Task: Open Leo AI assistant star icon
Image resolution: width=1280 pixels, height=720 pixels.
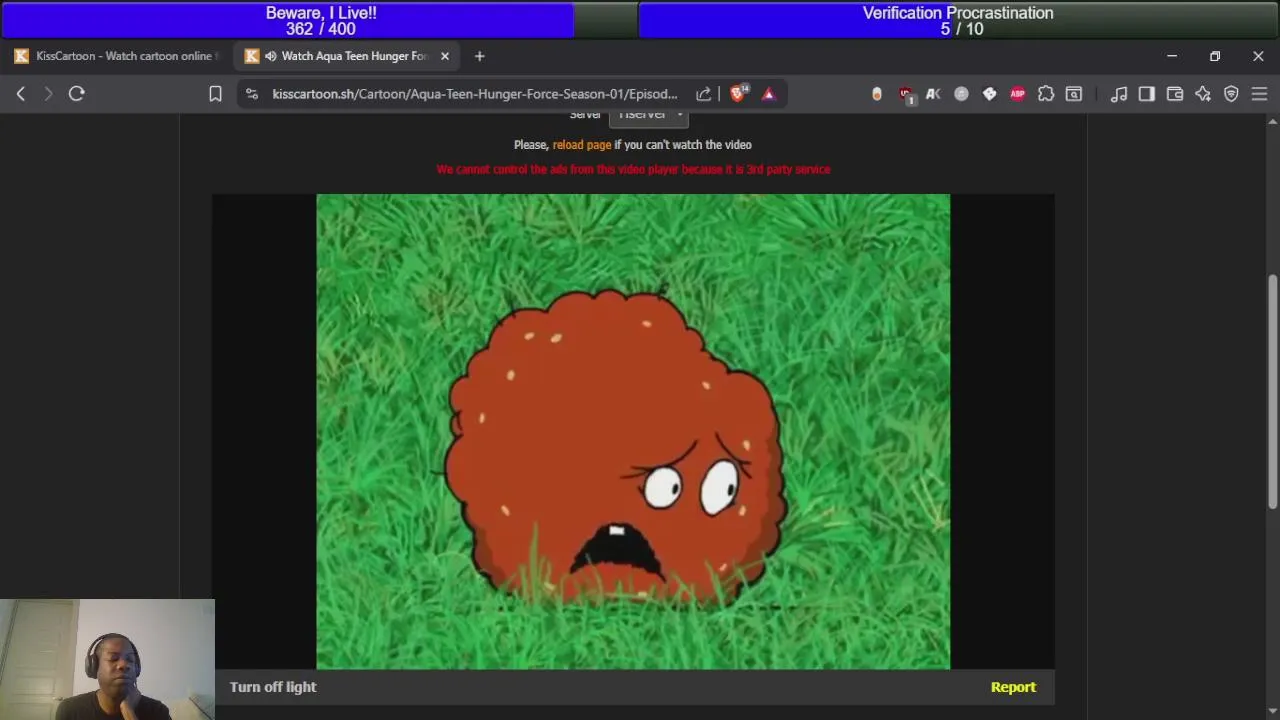Action: click(1203, 94)
